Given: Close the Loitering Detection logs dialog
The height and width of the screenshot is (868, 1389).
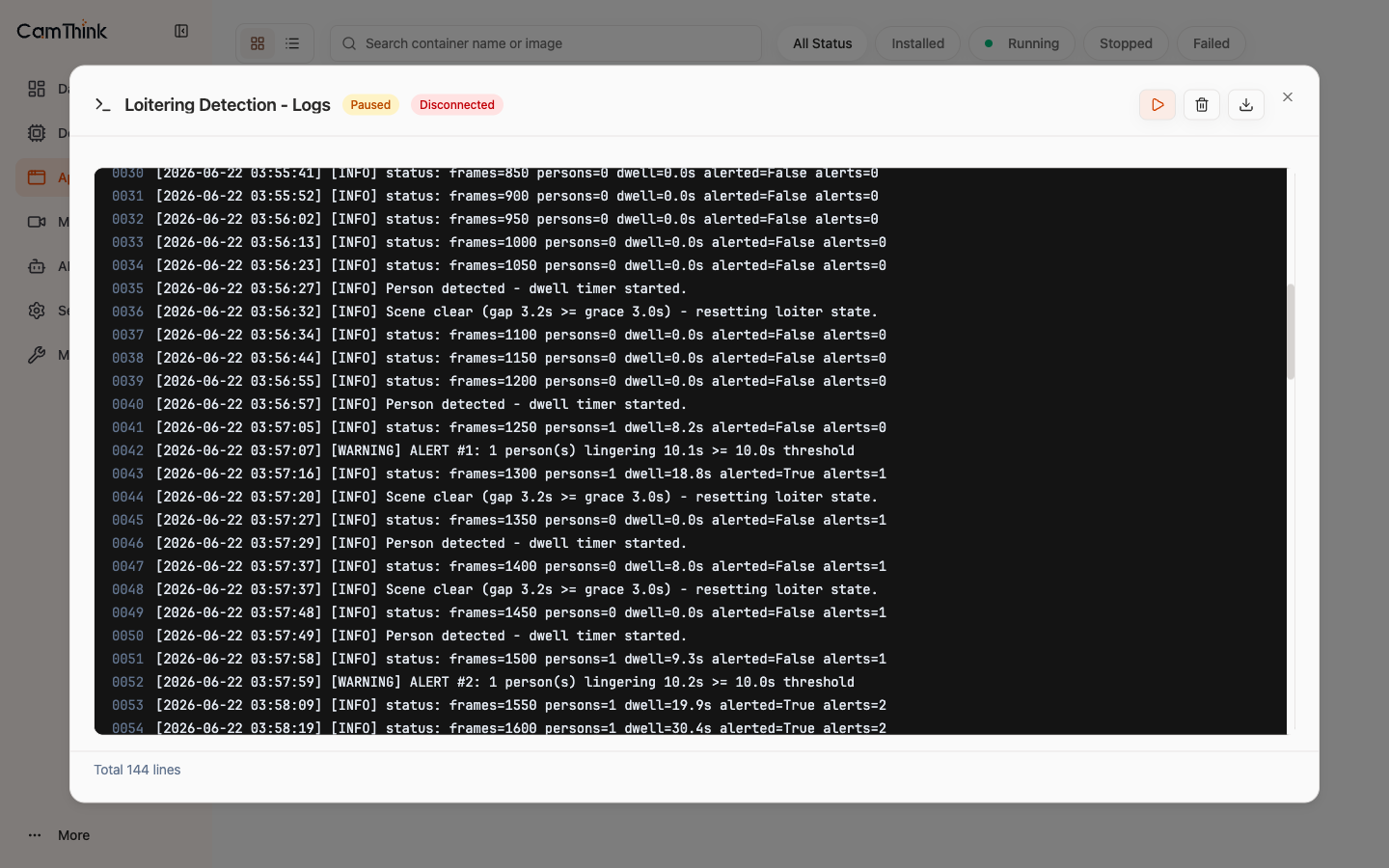Looking at the screenshot, I should click(1288, 97).
